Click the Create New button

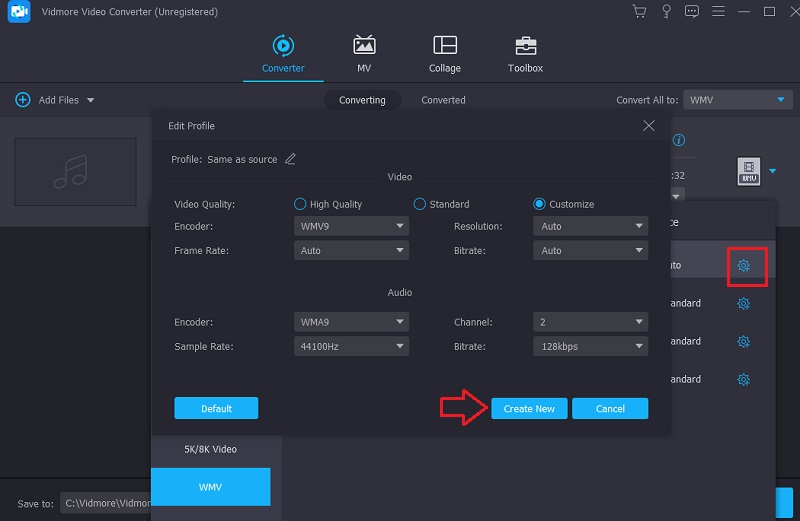click(529, 408)
